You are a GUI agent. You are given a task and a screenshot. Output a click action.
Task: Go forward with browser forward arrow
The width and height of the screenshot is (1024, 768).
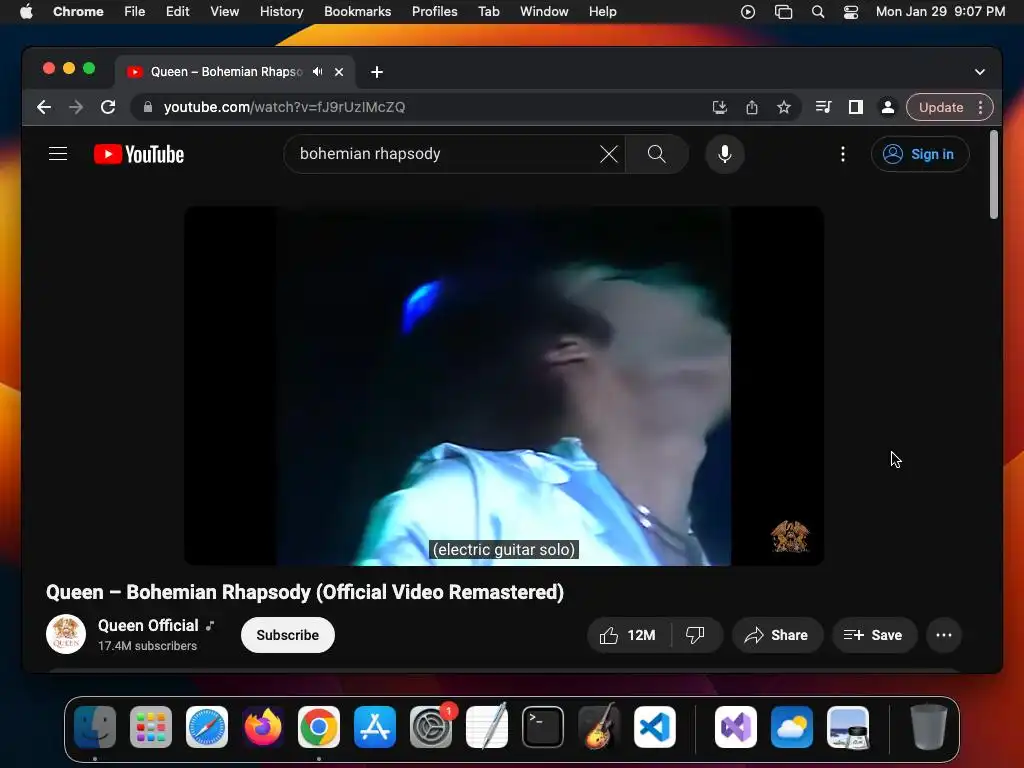76,107
